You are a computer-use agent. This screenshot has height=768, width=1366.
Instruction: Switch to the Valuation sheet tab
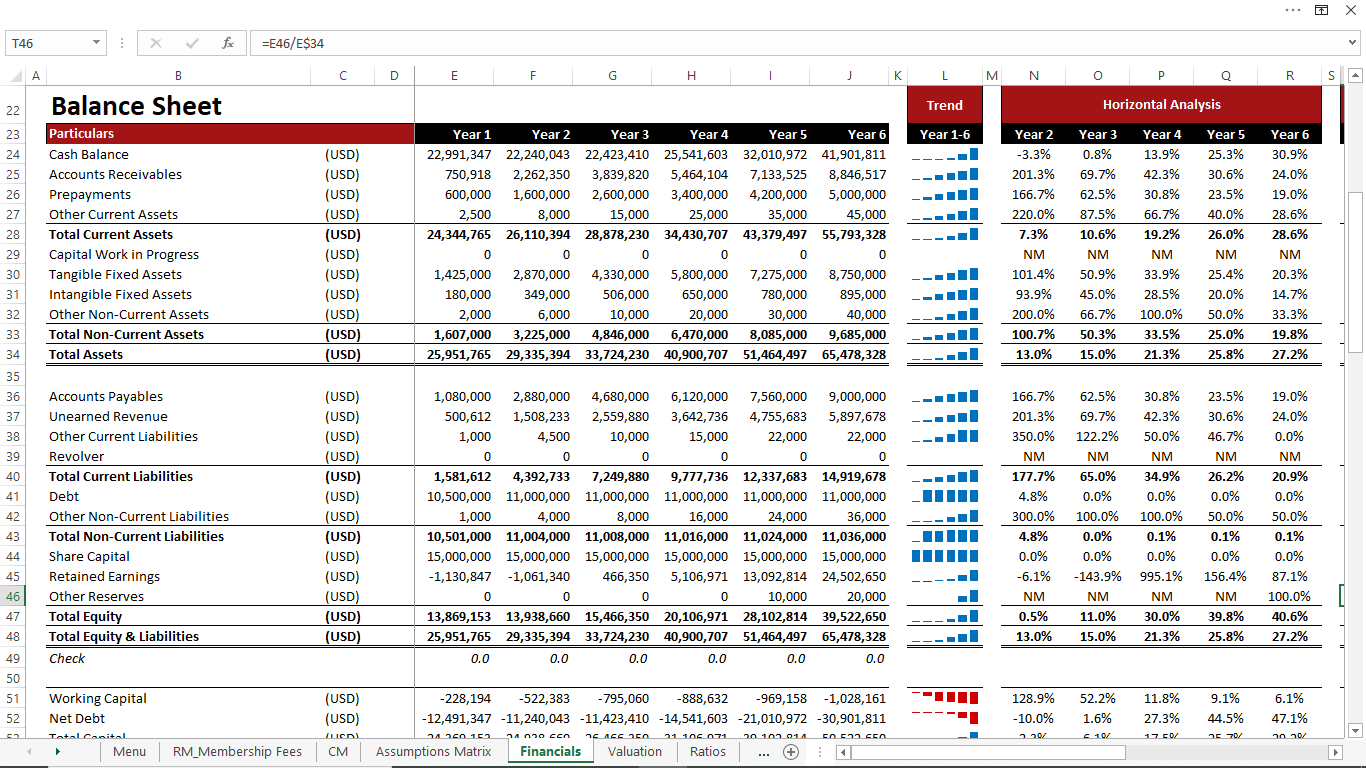[x=635, y=752]
